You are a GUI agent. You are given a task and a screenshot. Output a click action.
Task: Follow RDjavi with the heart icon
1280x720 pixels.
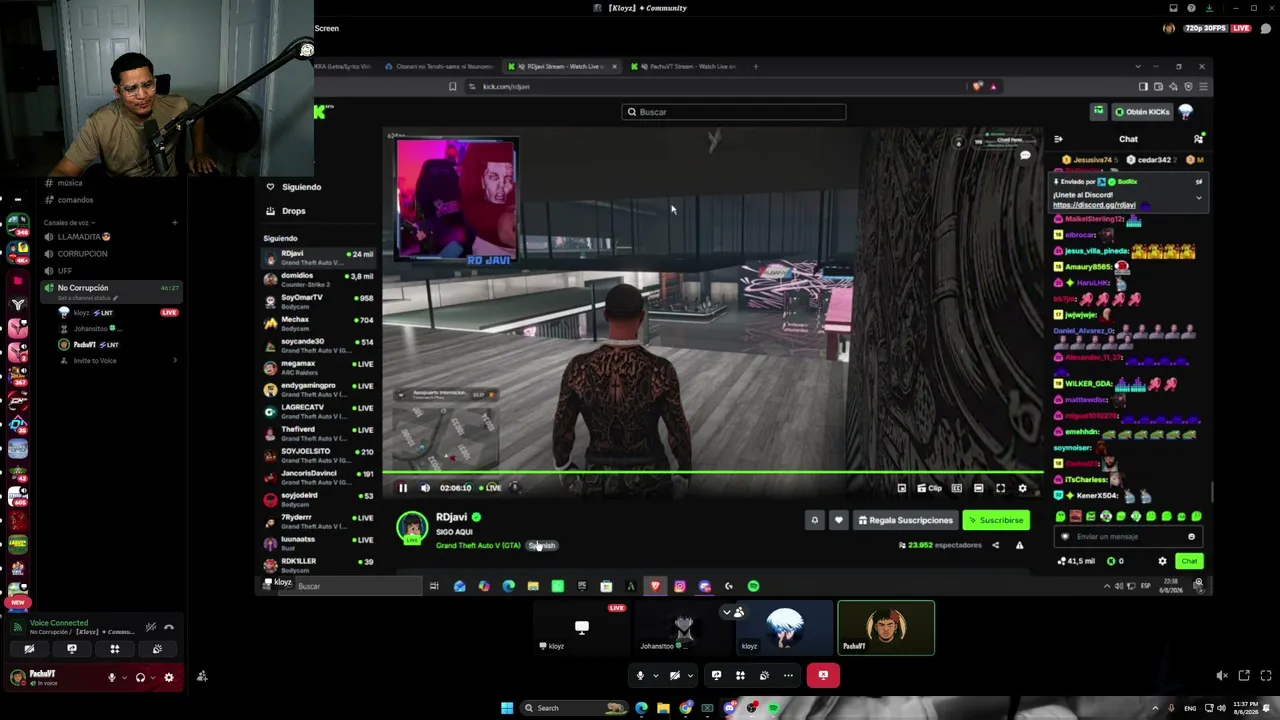[838, 520]
